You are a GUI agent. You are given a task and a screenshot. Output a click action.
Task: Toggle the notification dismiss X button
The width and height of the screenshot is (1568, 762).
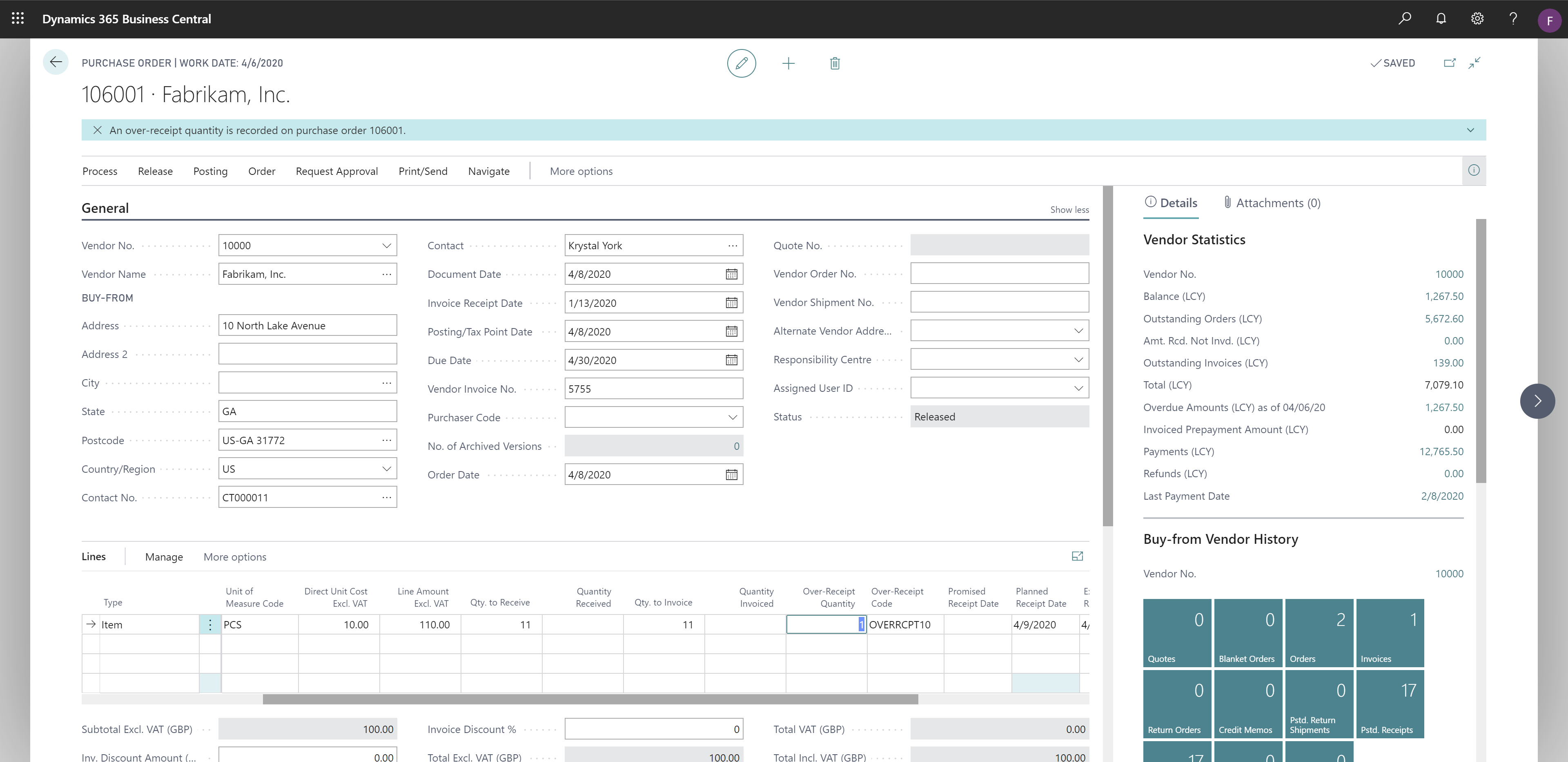click(x=98, y=130)
